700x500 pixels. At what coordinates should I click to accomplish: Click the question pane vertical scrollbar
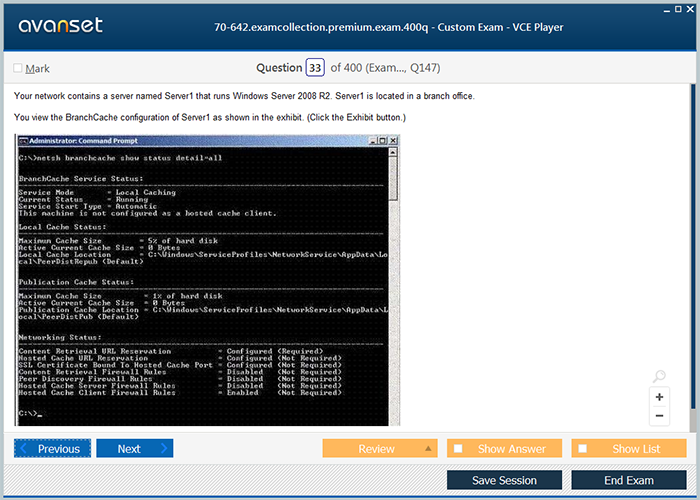(x=692, y=250)
